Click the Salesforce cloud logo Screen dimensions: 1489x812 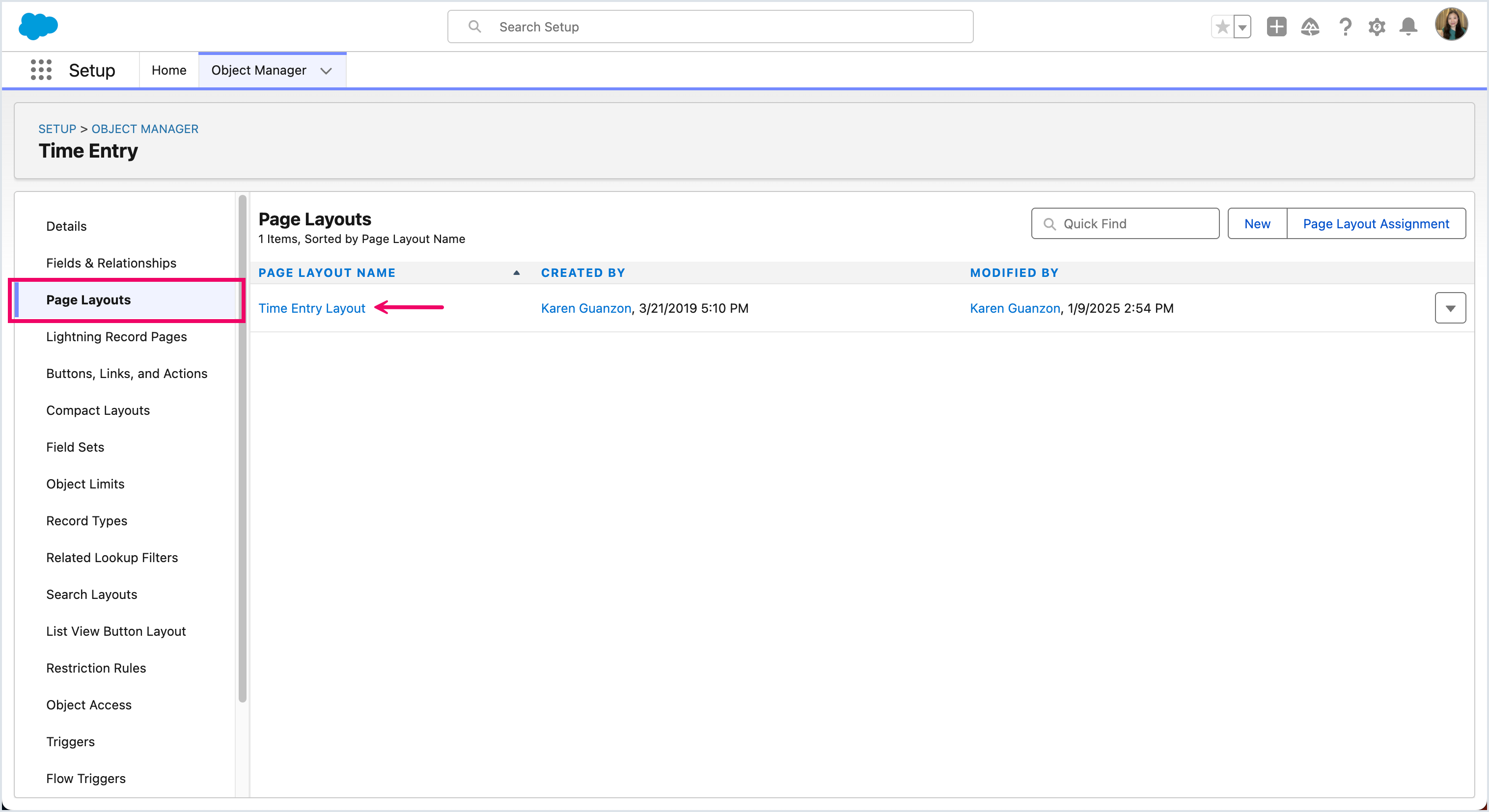[38, 27]
